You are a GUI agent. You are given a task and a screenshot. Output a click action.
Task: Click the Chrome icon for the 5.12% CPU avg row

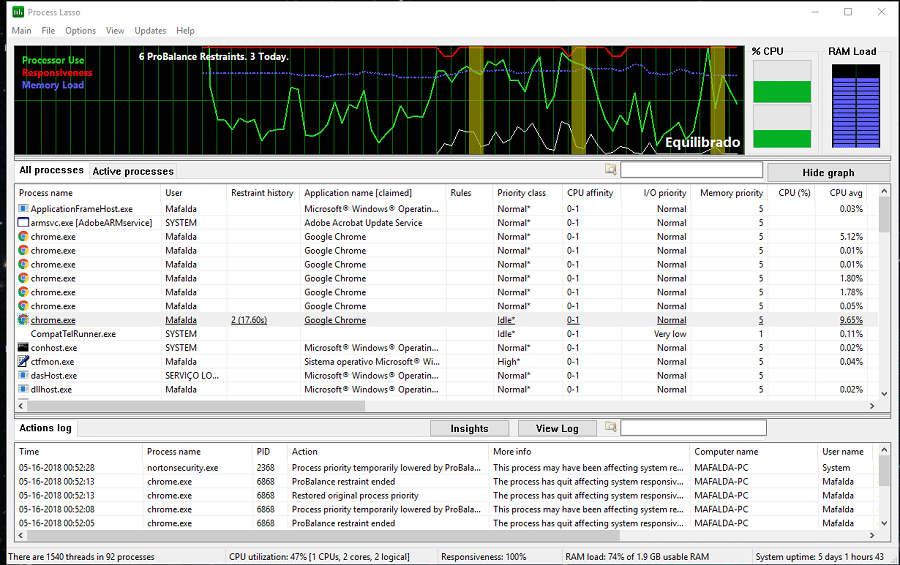pos(23,236)
